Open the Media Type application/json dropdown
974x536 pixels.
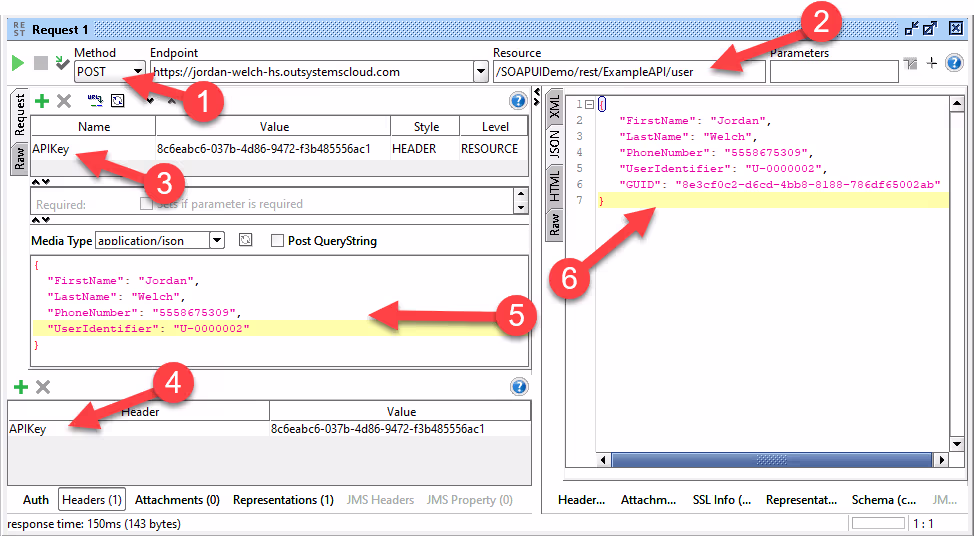click(x=217, y=240)
